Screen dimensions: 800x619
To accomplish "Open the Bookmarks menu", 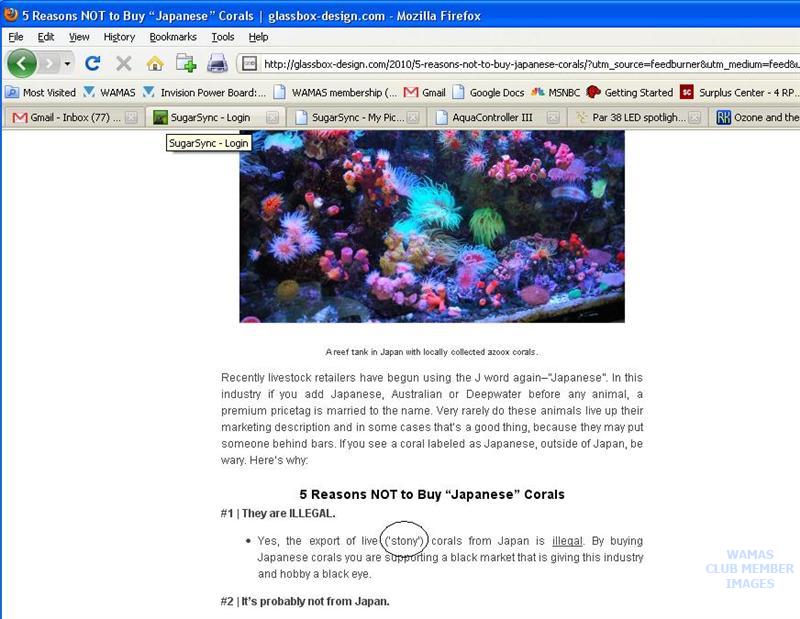I will 173,37.
